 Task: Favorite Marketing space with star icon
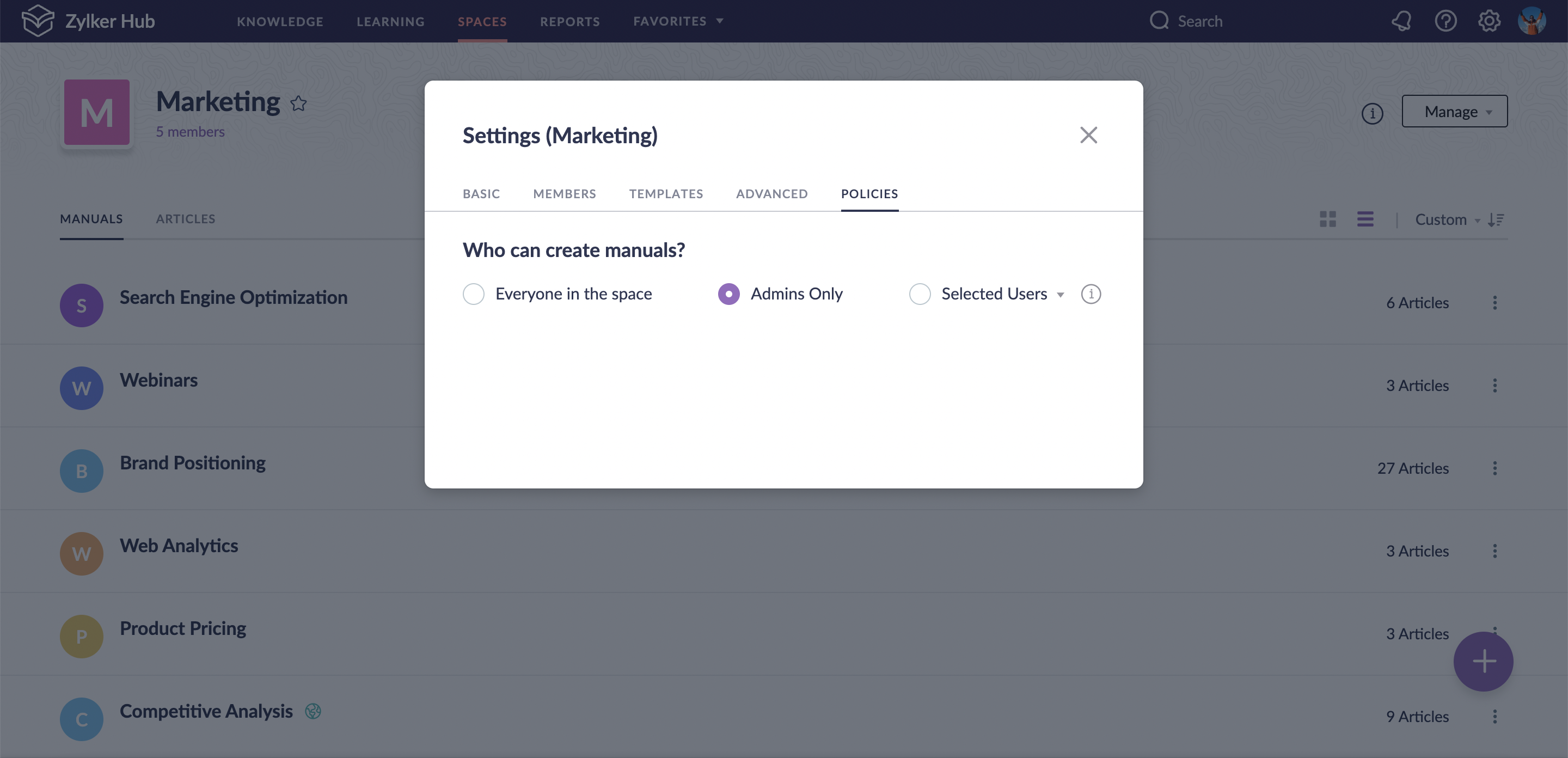coord(298,103)
